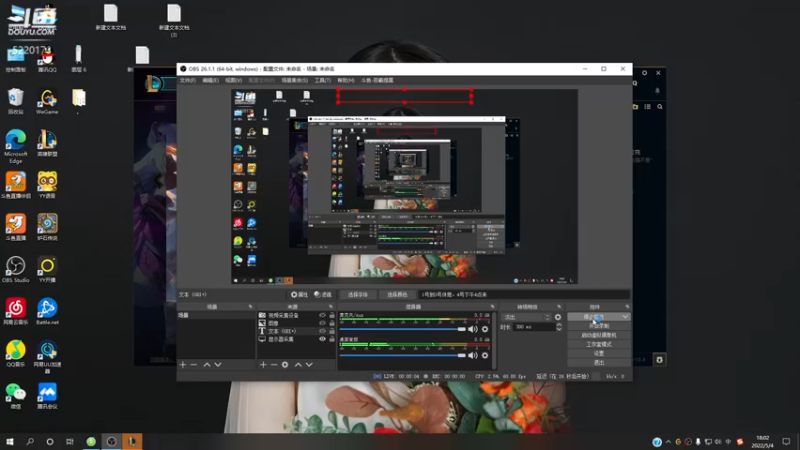
Task: Click 选择颜色 select color button
Action: coord(397,294)
